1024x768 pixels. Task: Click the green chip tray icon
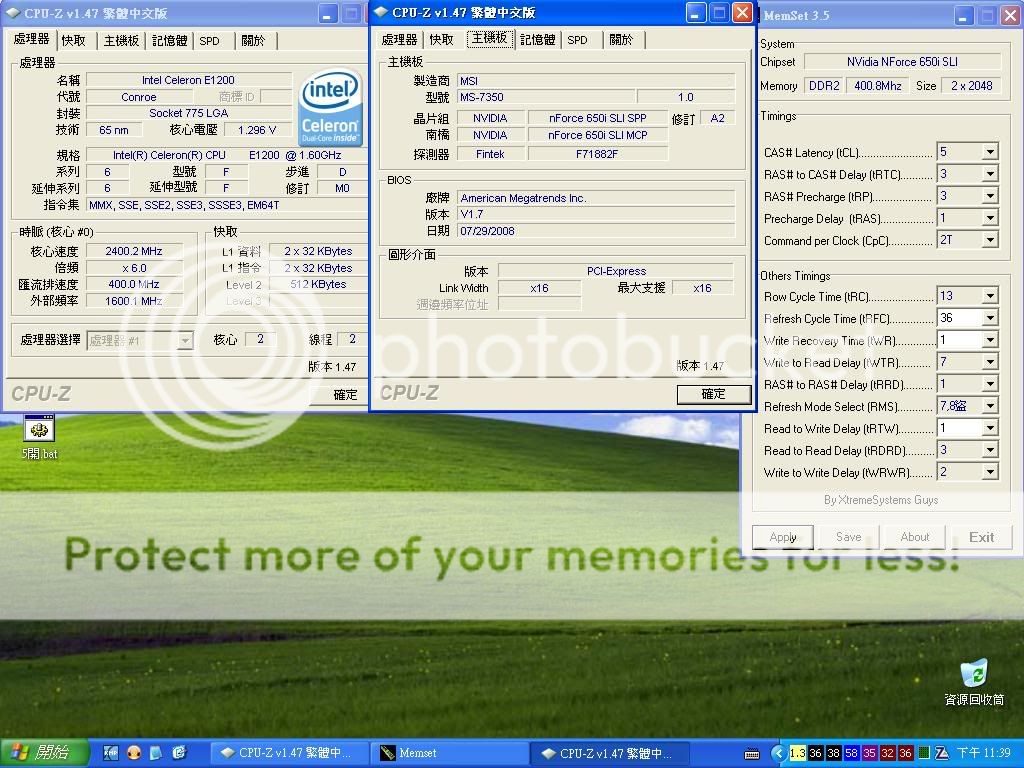pyautogui.click(x=923, y=753)
